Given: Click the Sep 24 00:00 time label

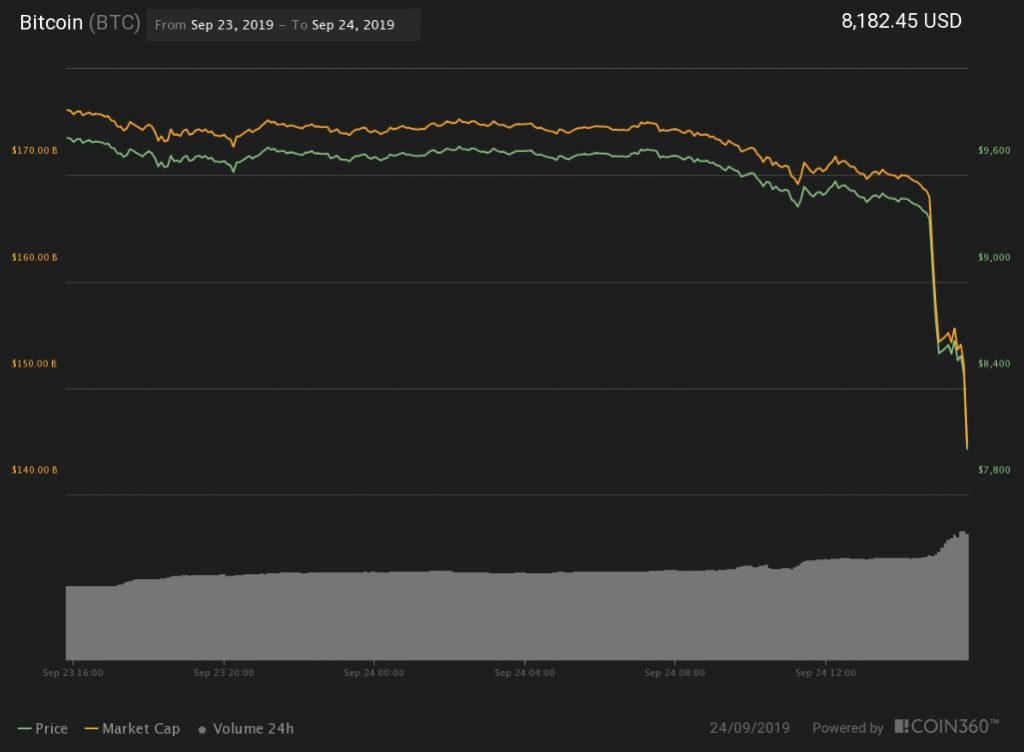Looking at the screenshot, I should click(x=372, y=673).
